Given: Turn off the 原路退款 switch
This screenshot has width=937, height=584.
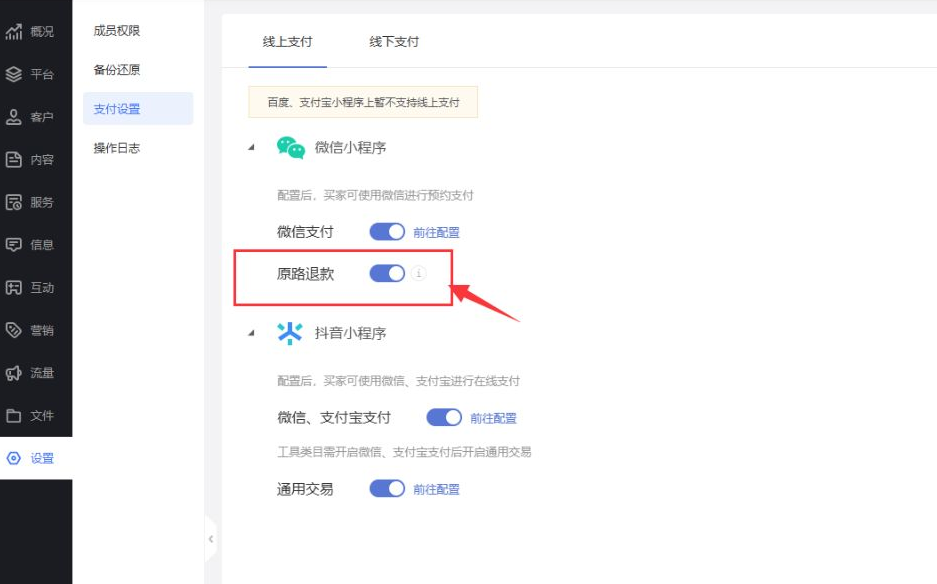Looking at the screenshot, I should coord(387,274).
